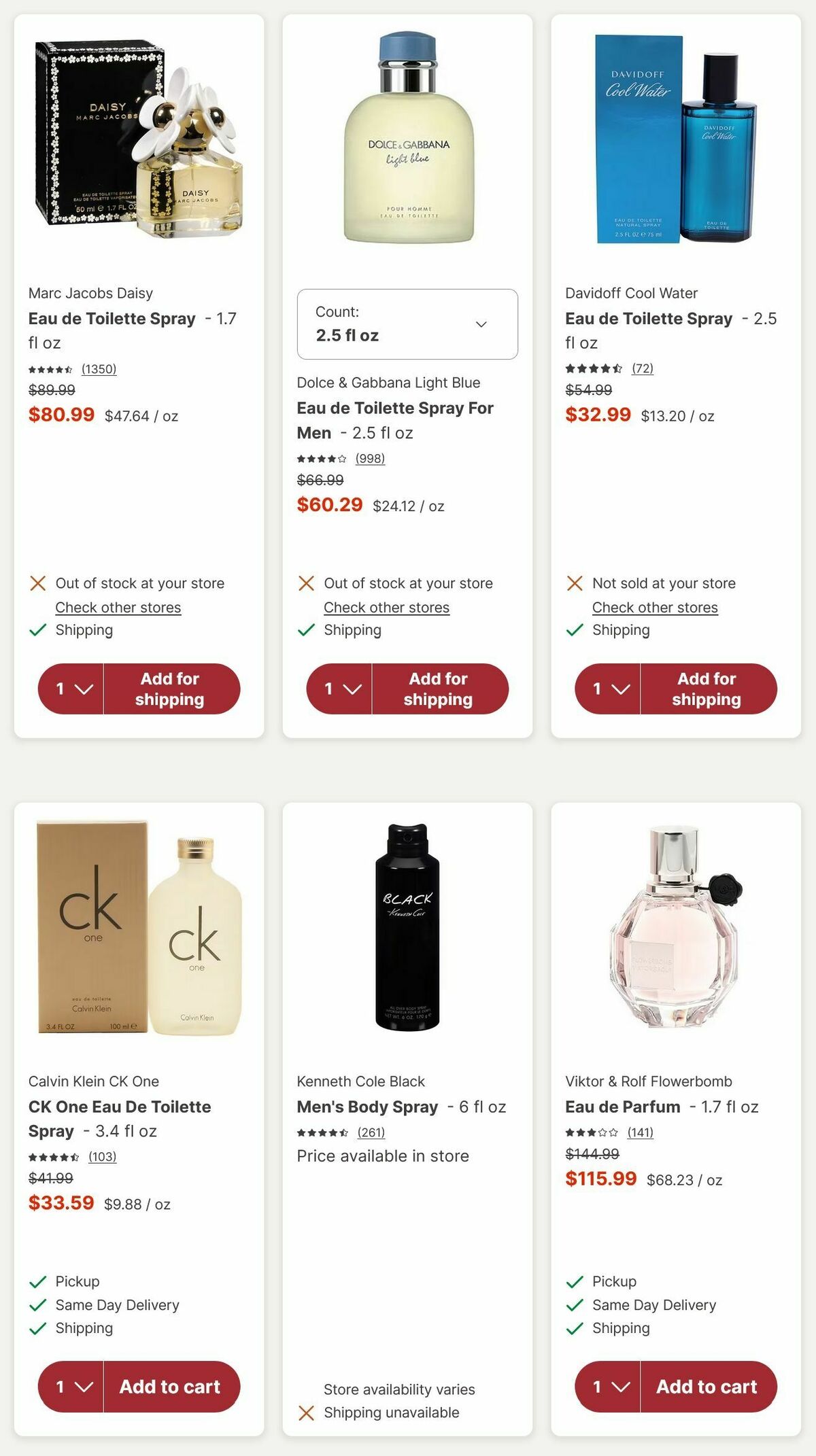This screenshot has height=1456, width=816.
Task: Click the star rating icons for Kenneth Cole Black
Action: click(x=322, y=1132)
